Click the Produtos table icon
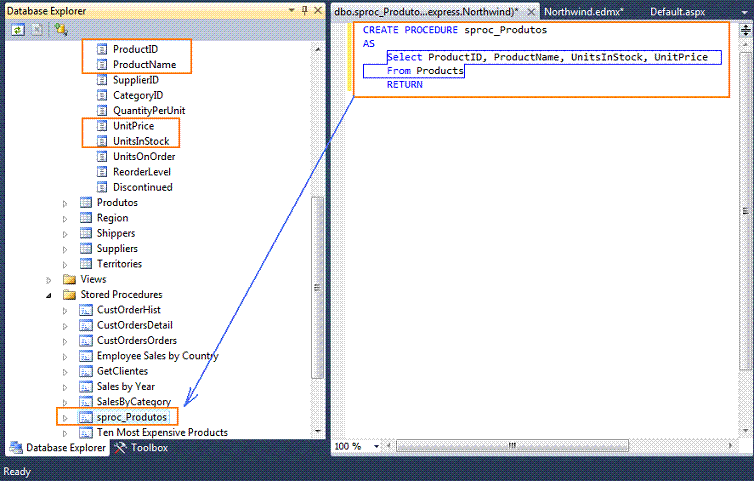Image resolution: width=754 pixels, height=481 pixels. [86, 203]
